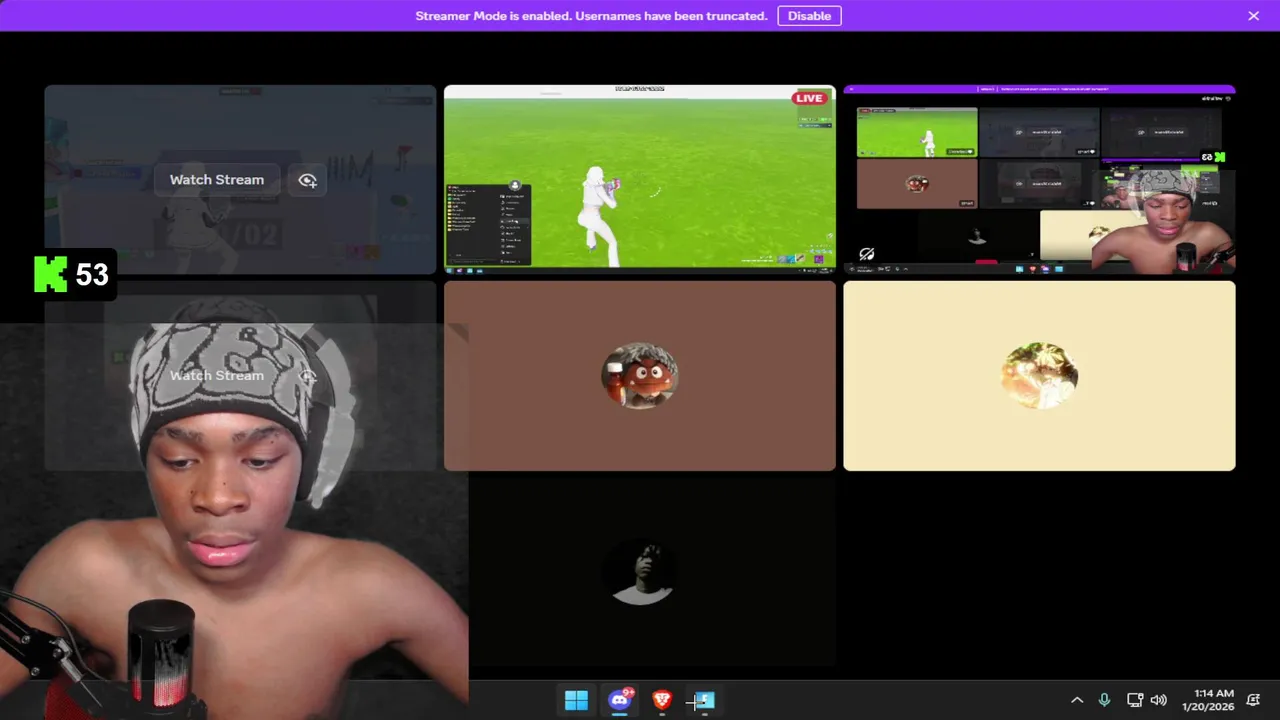
Task: Open the LIVE green-field game stream tile
Action: click(x=639, y=179)
